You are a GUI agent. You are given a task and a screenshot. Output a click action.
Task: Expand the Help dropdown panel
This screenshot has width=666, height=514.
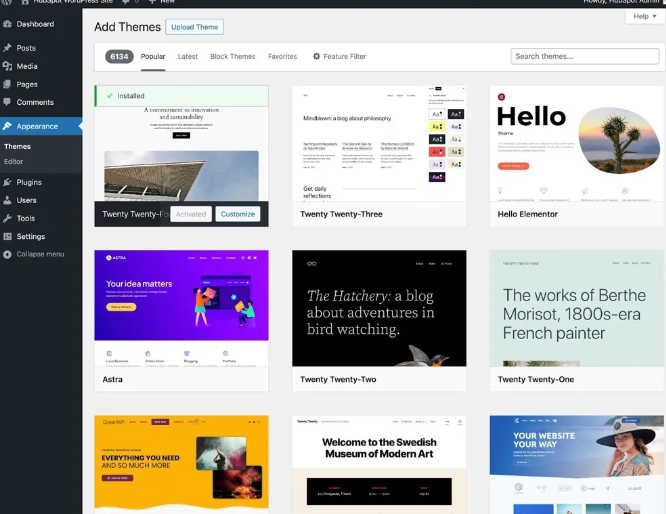tap(643, 17)
